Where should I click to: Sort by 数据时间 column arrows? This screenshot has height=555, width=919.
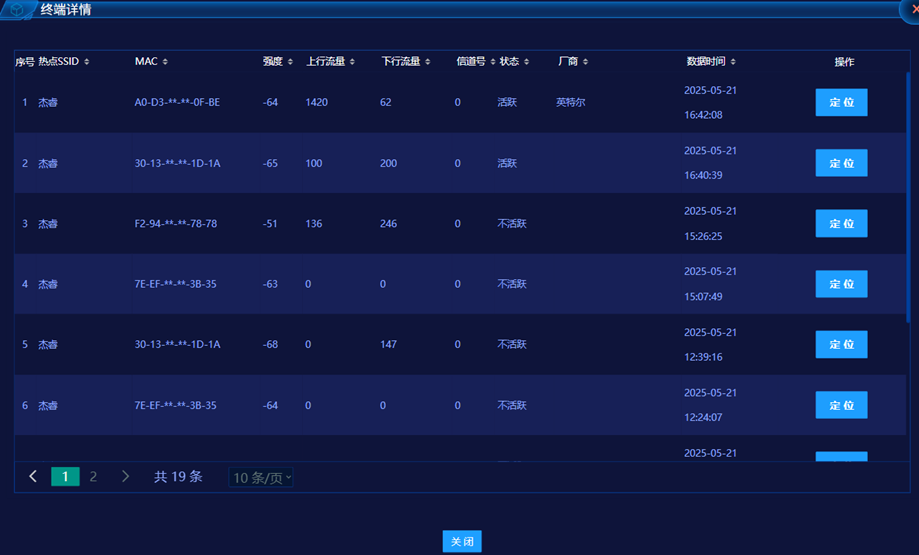733,62
